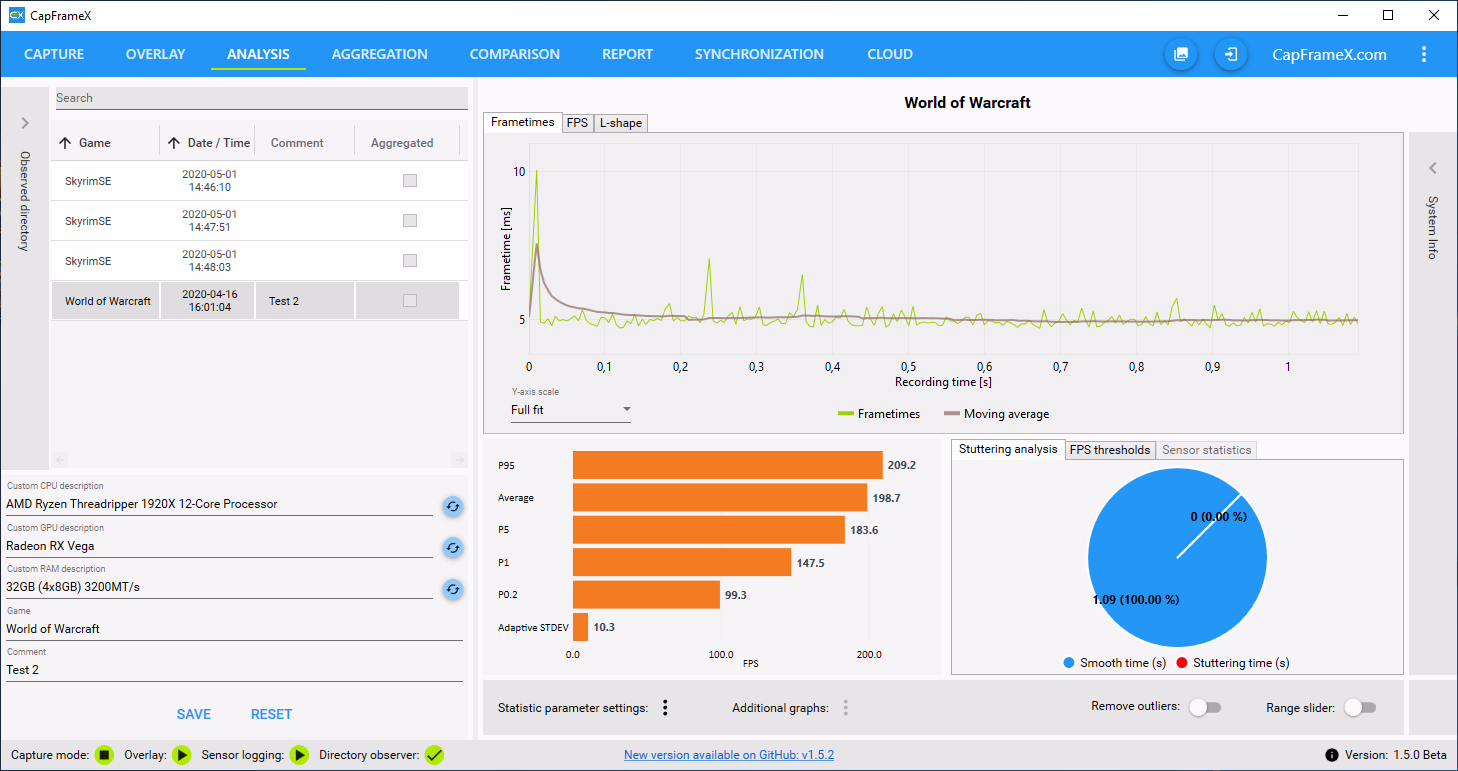Expand the Observed directory panel

click(25, 123)
